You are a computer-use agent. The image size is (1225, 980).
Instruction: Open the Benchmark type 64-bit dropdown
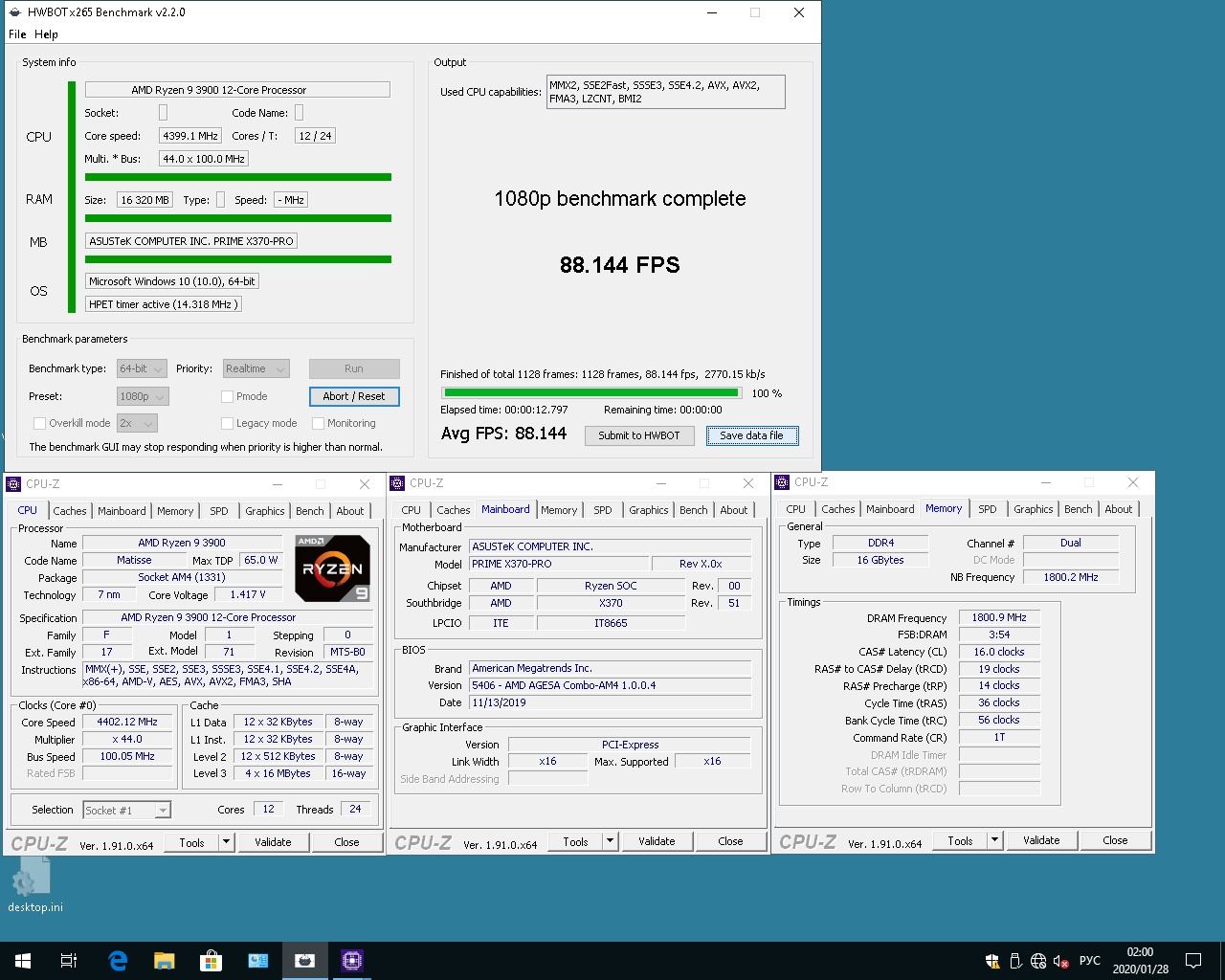[142, 368]
